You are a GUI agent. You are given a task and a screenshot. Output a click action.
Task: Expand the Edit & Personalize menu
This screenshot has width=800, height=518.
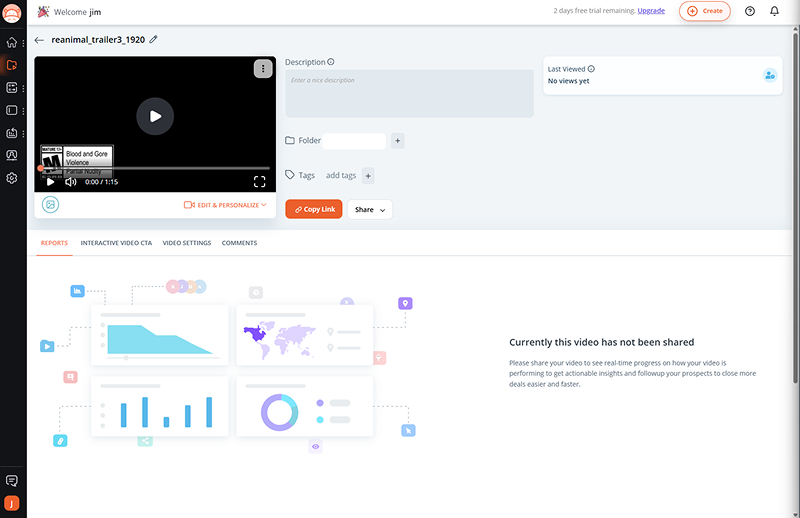pyautogui.click(x=225, y=205)
